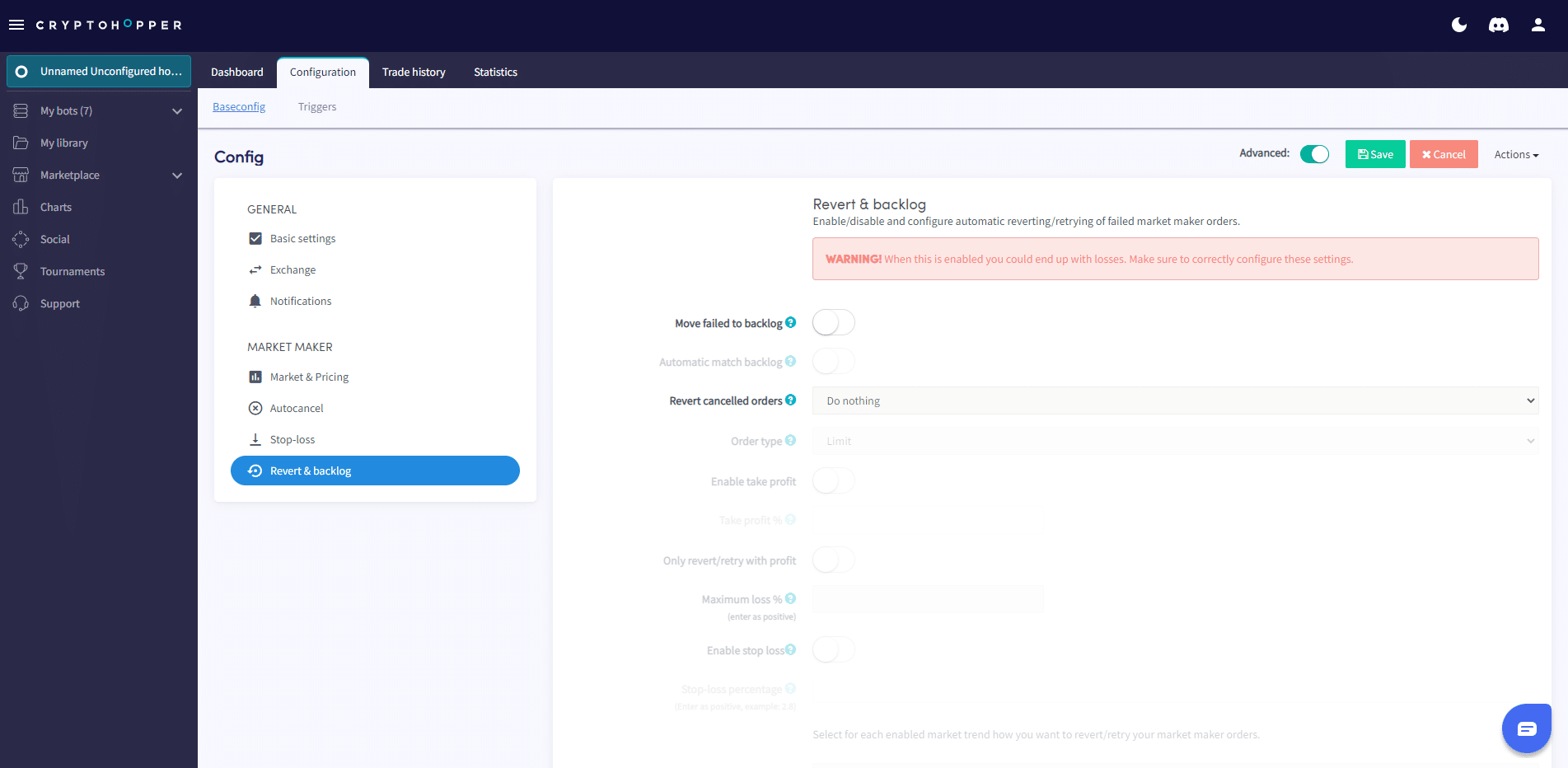Select Unnamed Unconfigured hopper selector
This screenshot has width=1568, height=768.
(99, 72)
